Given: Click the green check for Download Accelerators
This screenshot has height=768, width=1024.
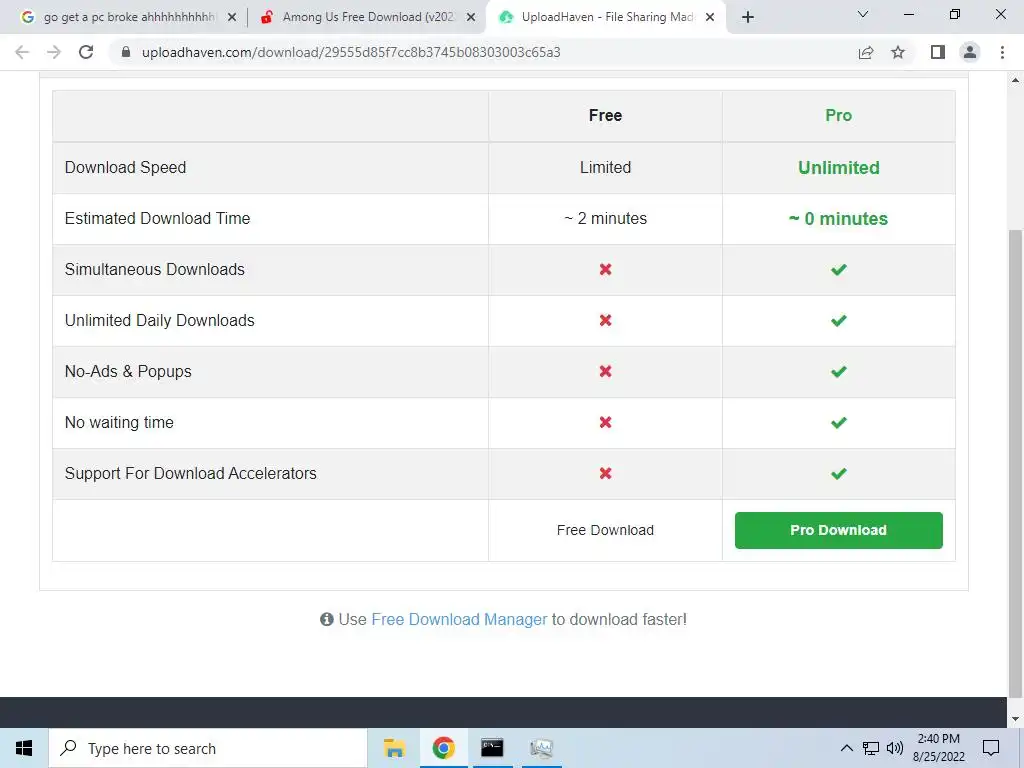Looking at the screenshot, I should 839,473.
